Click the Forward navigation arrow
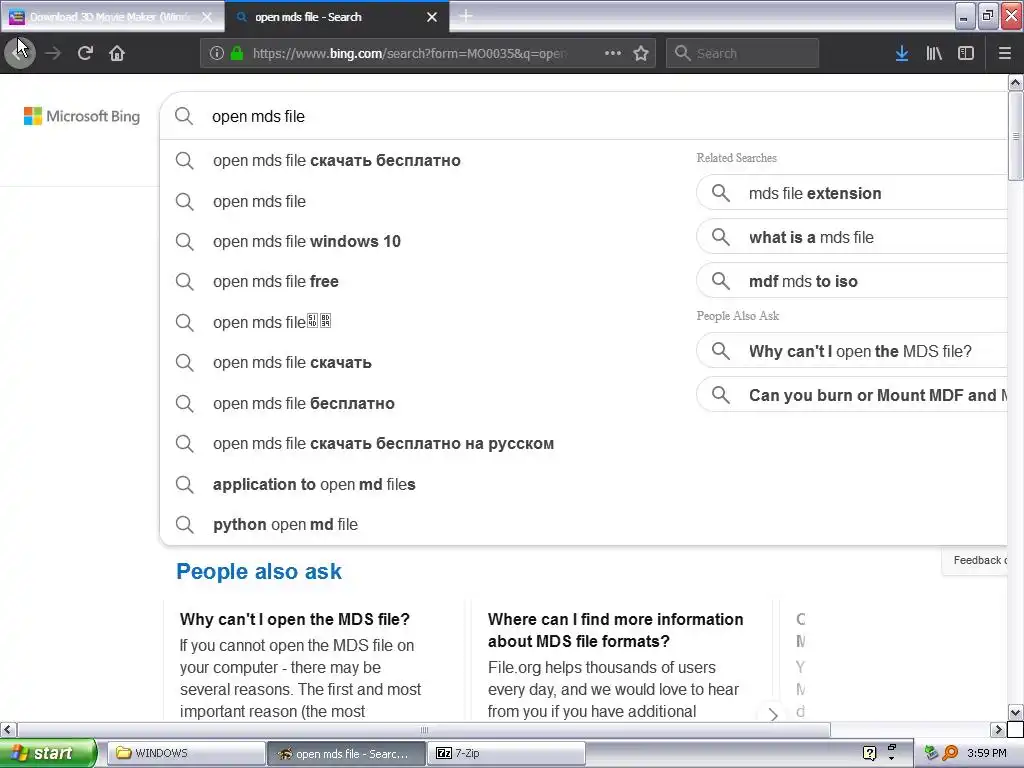The width and height of the screenshot is (1024, 768). [x=53, y=53]
